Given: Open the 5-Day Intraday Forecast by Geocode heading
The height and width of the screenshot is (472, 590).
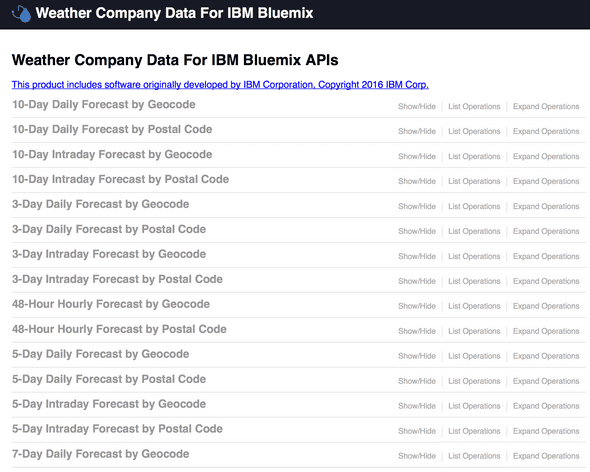Looking at the screenshot, I should [109, 404].
